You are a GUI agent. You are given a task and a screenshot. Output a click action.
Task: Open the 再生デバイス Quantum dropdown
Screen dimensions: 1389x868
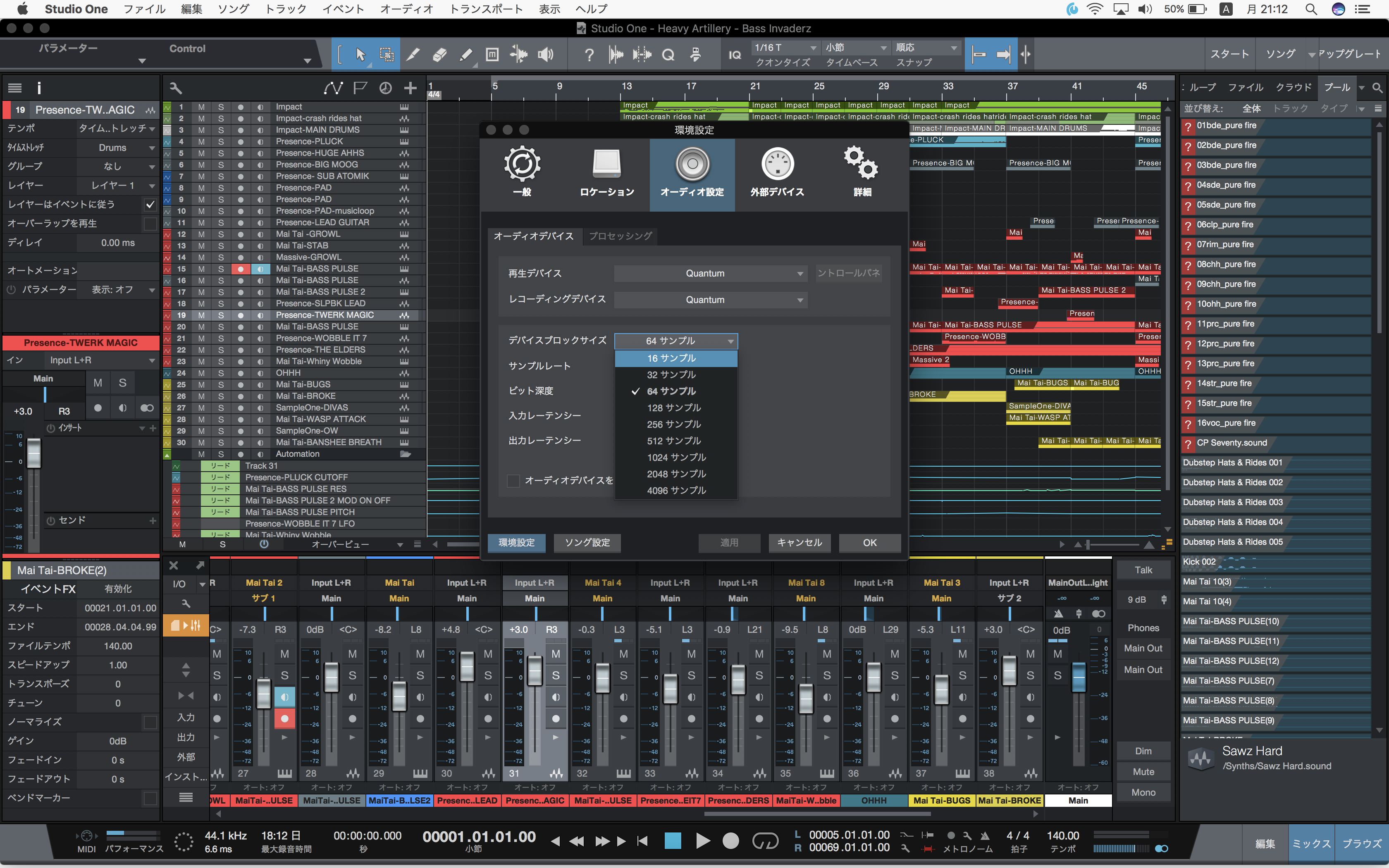tap(711, 273)
